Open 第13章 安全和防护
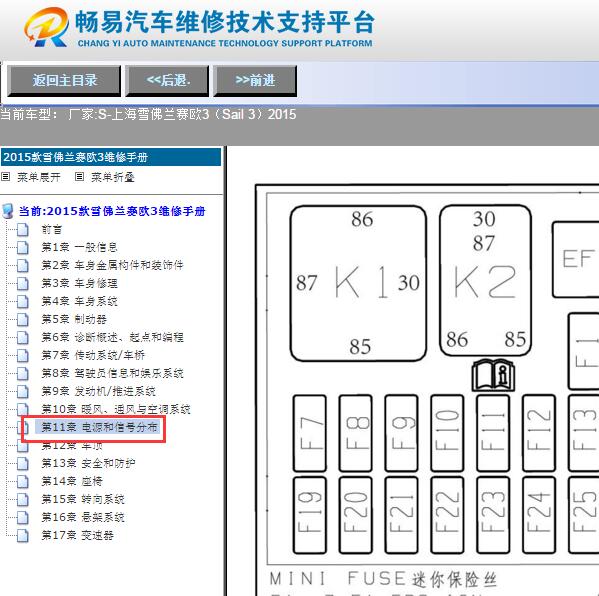Image resolution: width=599 pixels, height=596 pixels. tap(88, 463)
